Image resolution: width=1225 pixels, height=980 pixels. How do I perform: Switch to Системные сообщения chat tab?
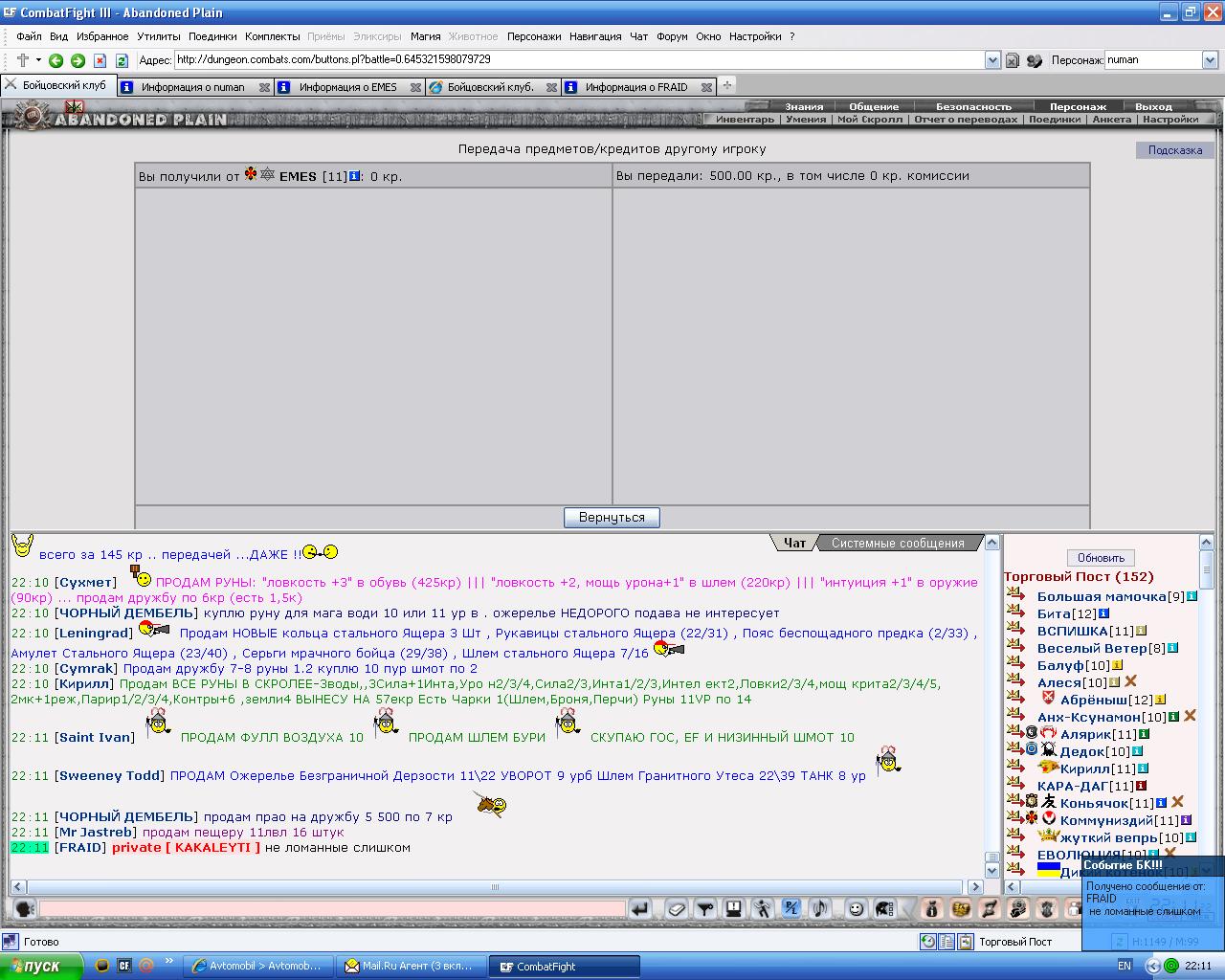(898, 543)
